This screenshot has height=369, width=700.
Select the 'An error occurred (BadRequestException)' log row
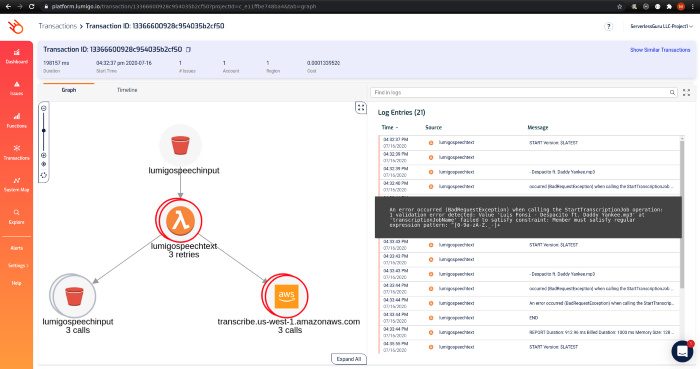pos(529,303)
